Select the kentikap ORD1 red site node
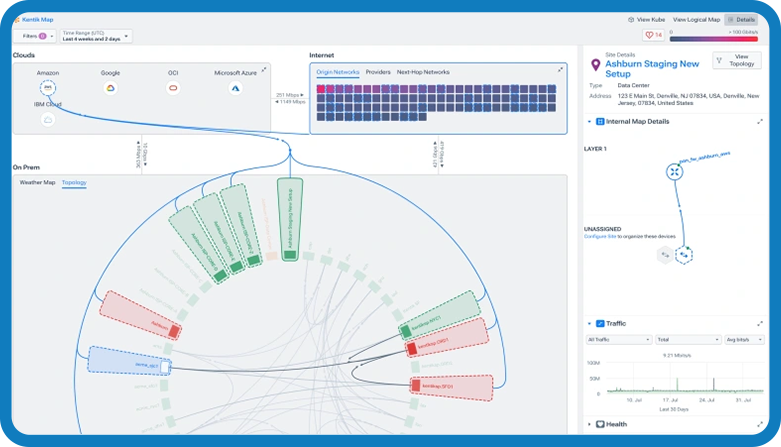781x447 pixels. pos(447,337)
